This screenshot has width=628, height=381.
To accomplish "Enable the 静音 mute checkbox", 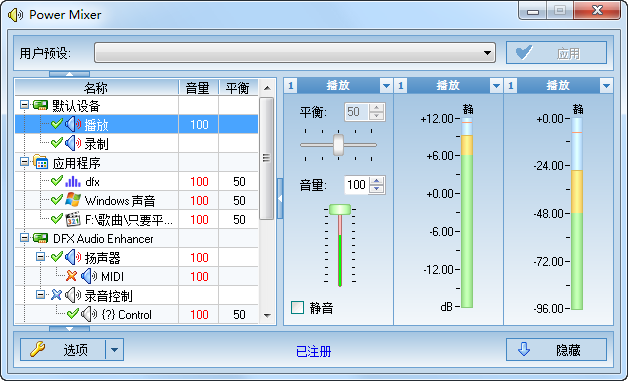I will [x=297, y=308].
